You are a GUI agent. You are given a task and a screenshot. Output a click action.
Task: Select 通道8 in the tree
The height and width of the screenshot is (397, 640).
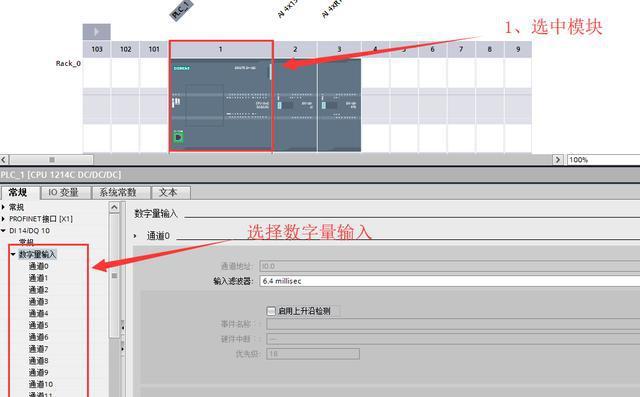[39, 361]
